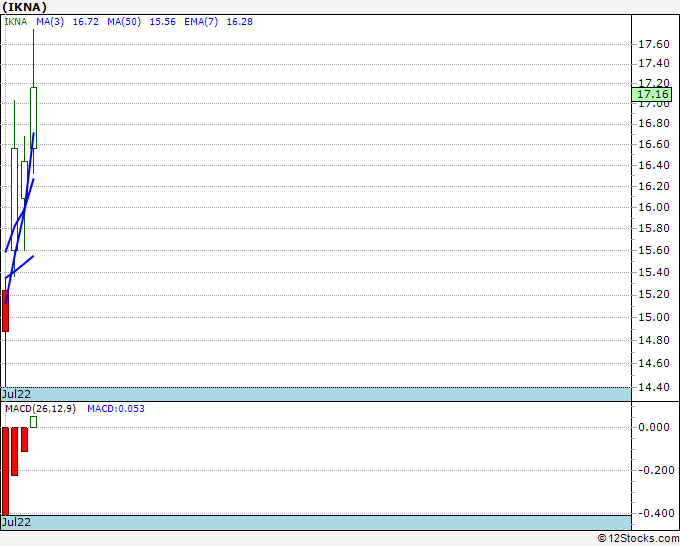Click the MA(50) indicator label
680x546 pixels.
(124, 22)
